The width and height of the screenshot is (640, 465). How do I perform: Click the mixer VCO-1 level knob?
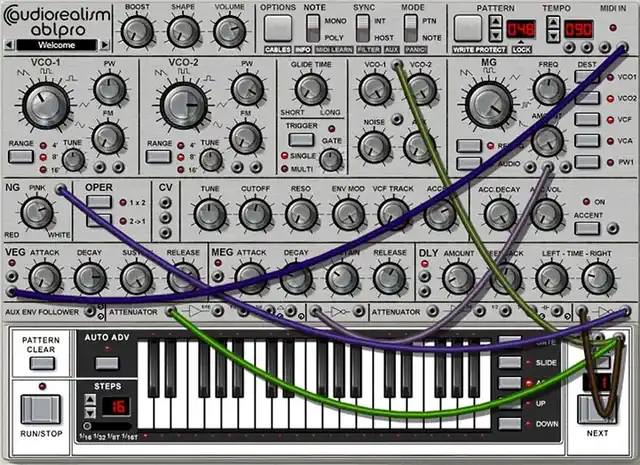(375, 89)
